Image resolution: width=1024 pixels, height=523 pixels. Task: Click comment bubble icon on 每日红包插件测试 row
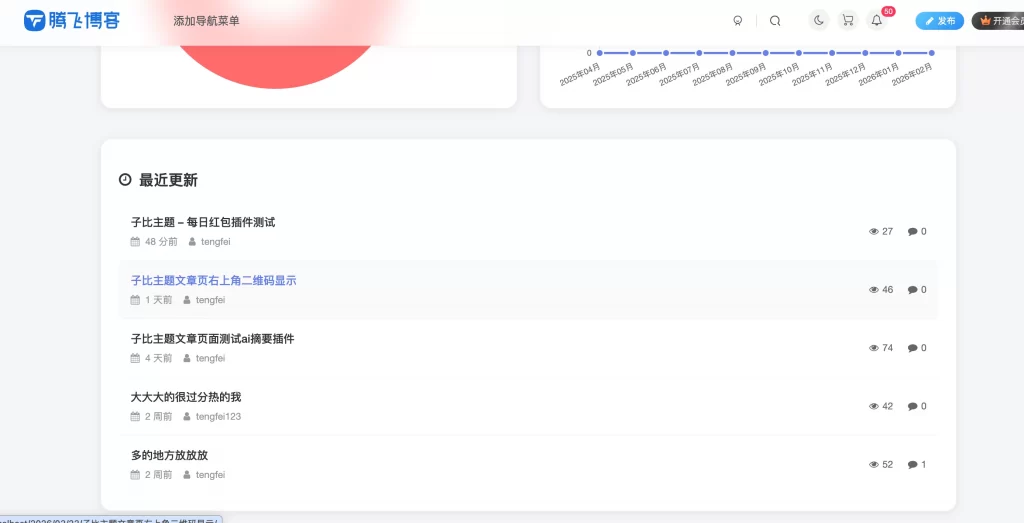coord(913,231)
